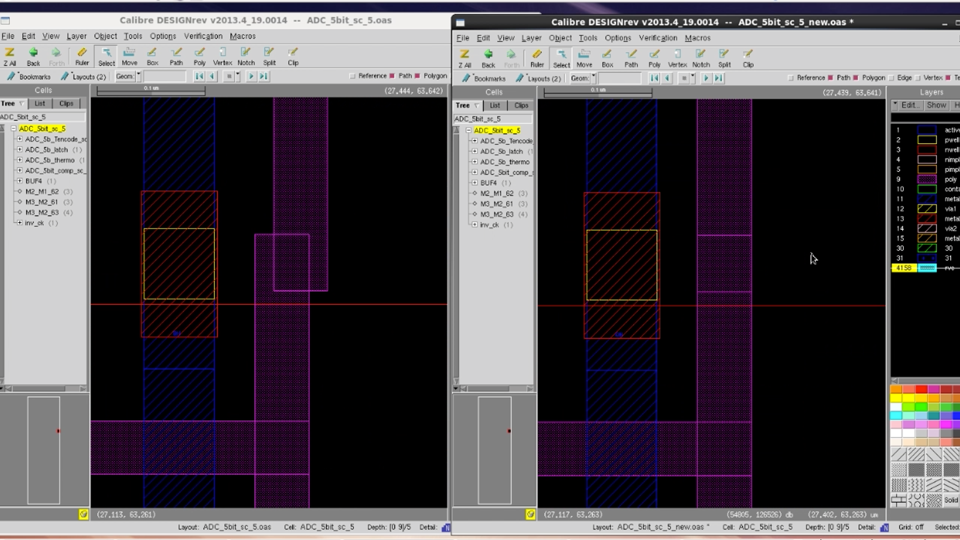Screen dimensions: 960x540
Task: Select Clip tool in right window
Action: click(748, 58)
